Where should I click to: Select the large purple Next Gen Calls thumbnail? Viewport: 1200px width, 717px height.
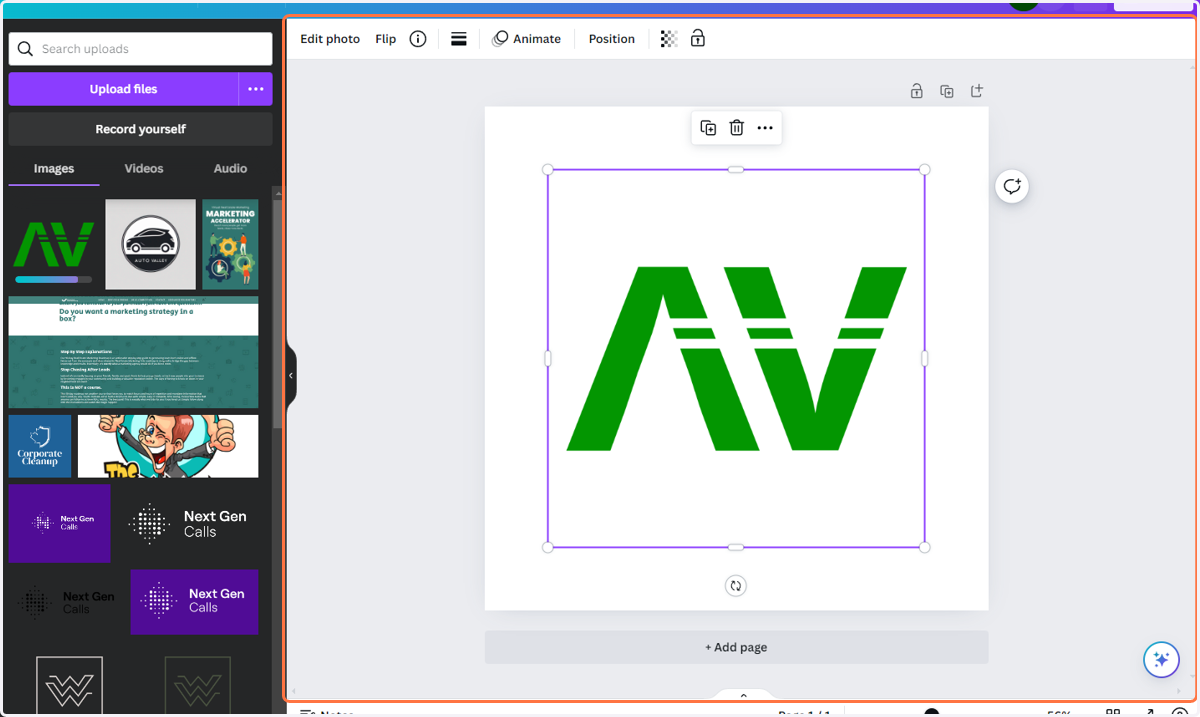[x=194, y=602]
